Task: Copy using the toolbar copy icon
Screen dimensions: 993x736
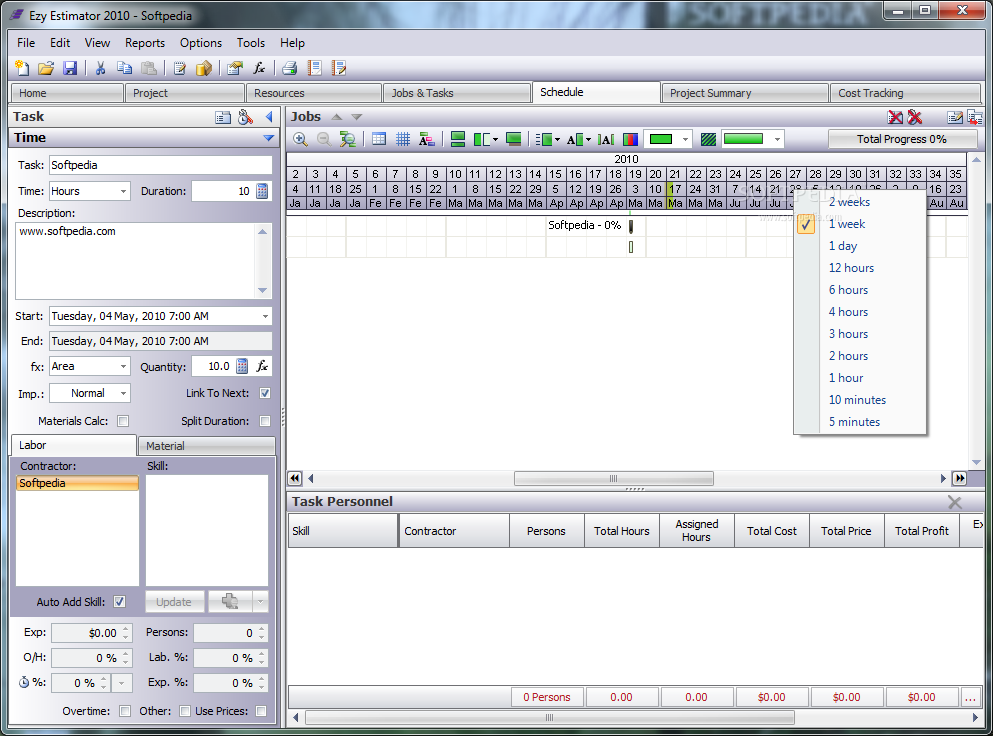Action: 124,68
